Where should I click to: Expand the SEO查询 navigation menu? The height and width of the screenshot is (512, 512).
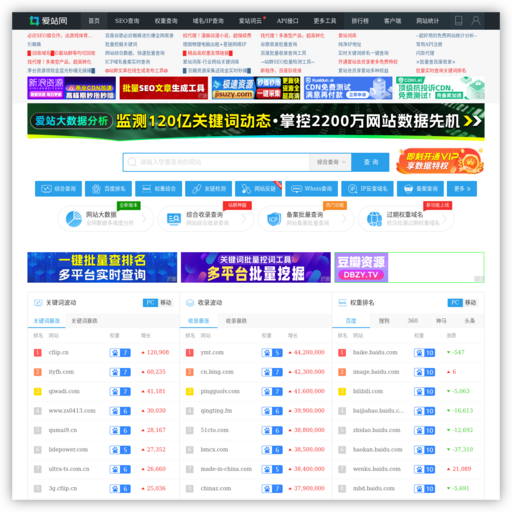click(x=127, y=21)
